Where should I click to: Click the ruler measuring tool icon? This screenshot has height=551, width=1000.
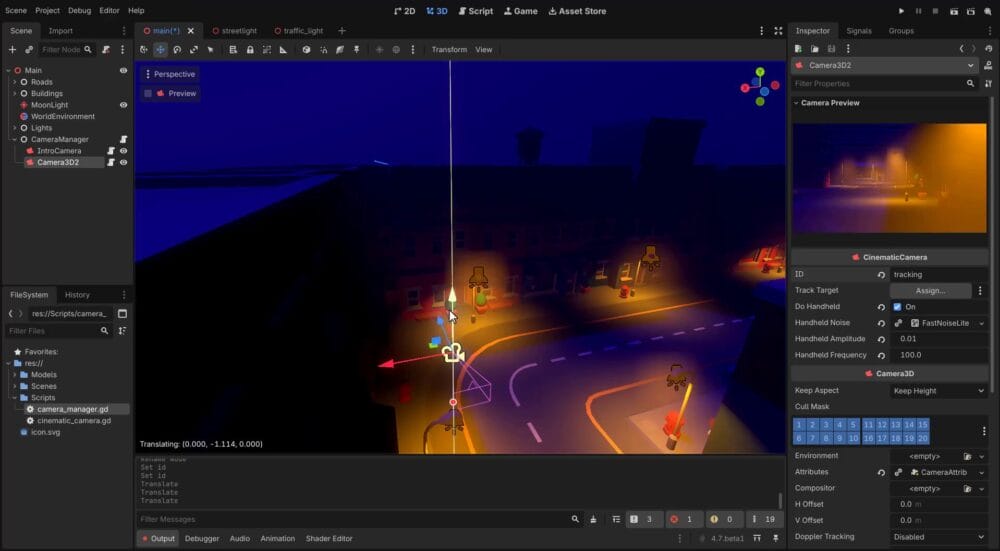283,50
